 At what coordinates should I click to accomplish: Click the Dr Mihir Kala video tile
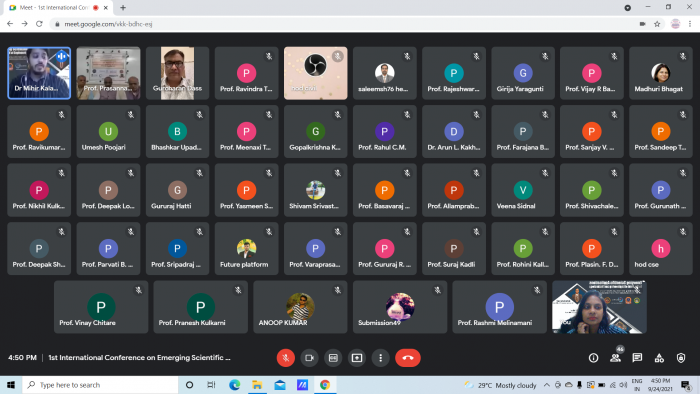point(39,73)
